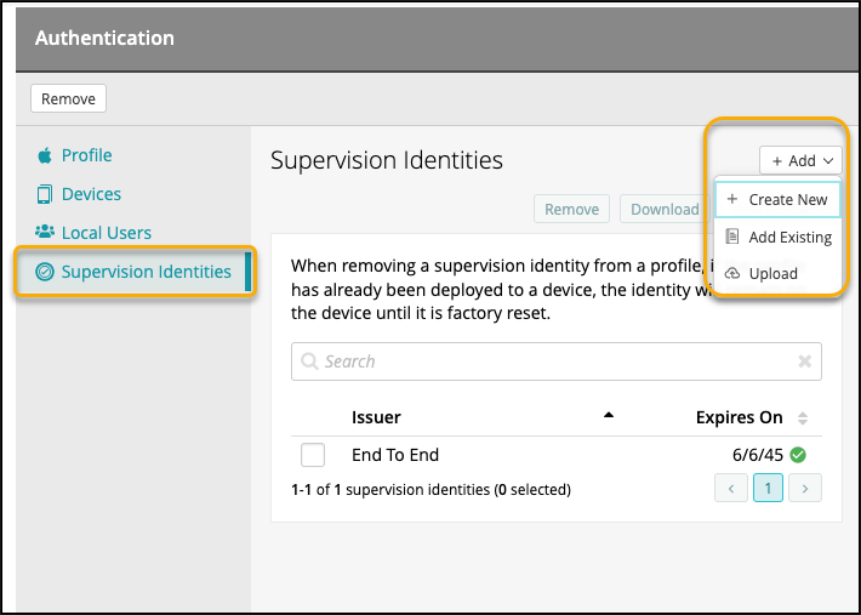Go to next page of identities
This screenshot has width=861, height=615.
point(805,489)
